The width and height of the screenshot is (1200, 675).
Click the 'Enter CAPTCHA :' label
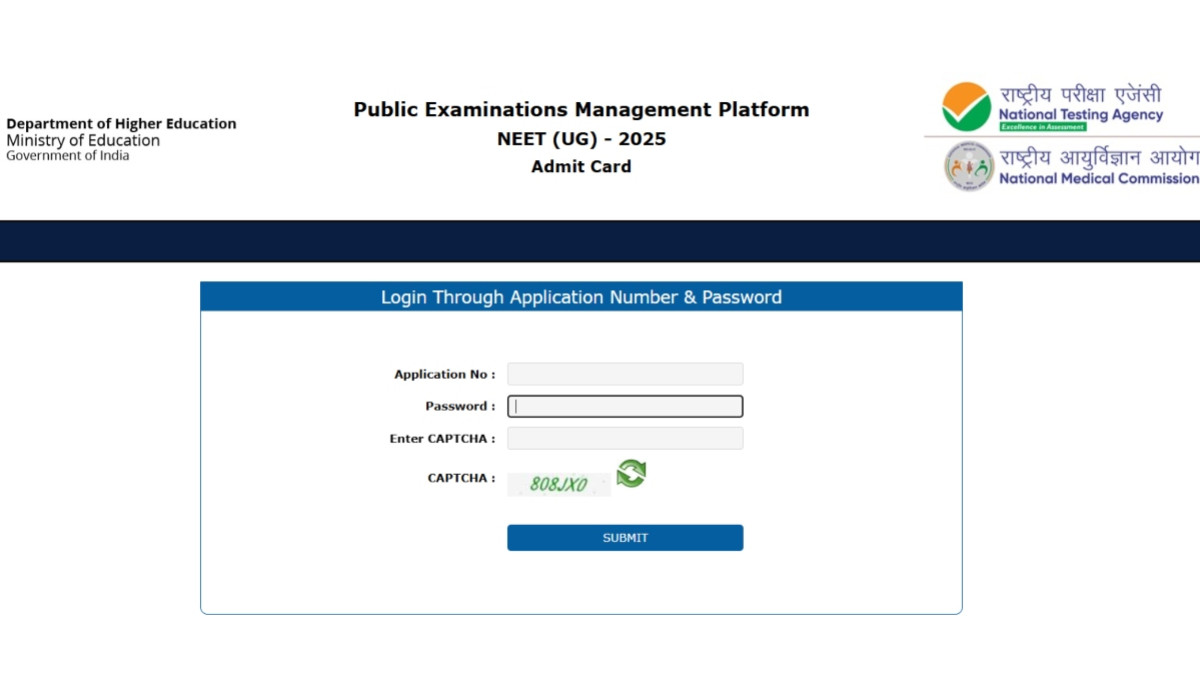[442, 439]
